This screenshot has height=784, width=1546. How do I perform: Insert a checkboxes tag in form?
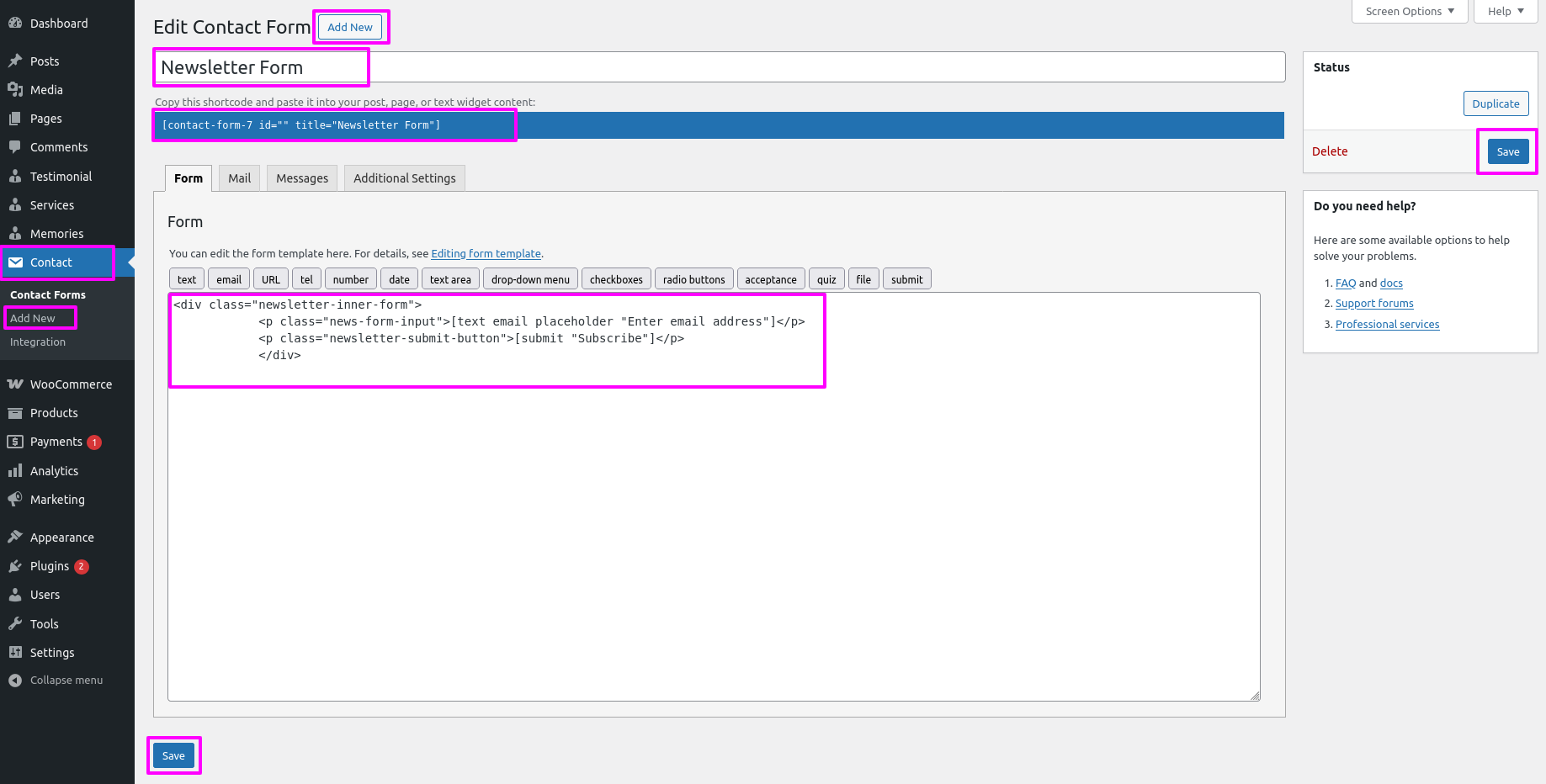coord(615,279)
